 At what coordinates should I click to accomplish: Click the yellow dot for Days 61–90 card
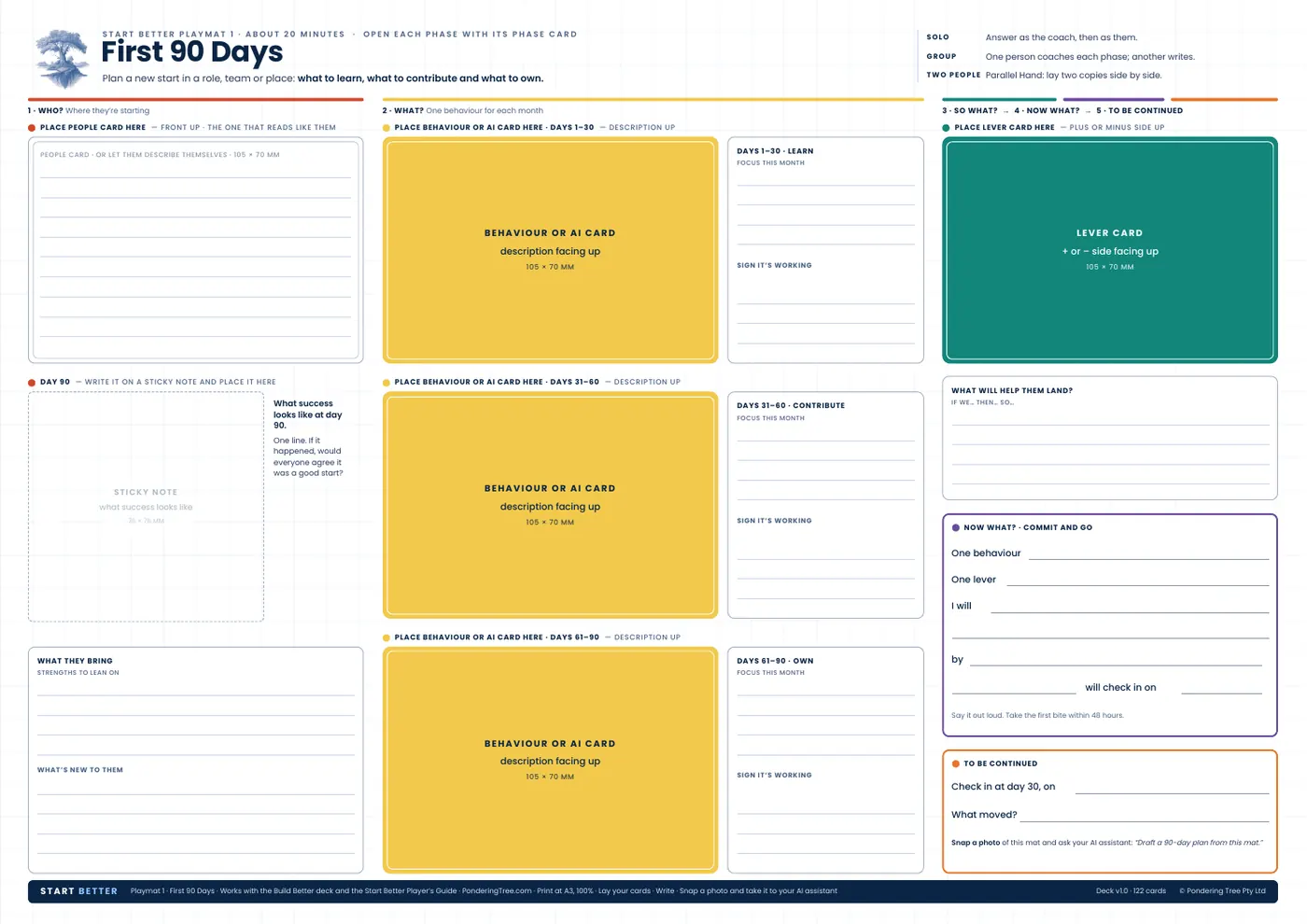coord(386,637)
